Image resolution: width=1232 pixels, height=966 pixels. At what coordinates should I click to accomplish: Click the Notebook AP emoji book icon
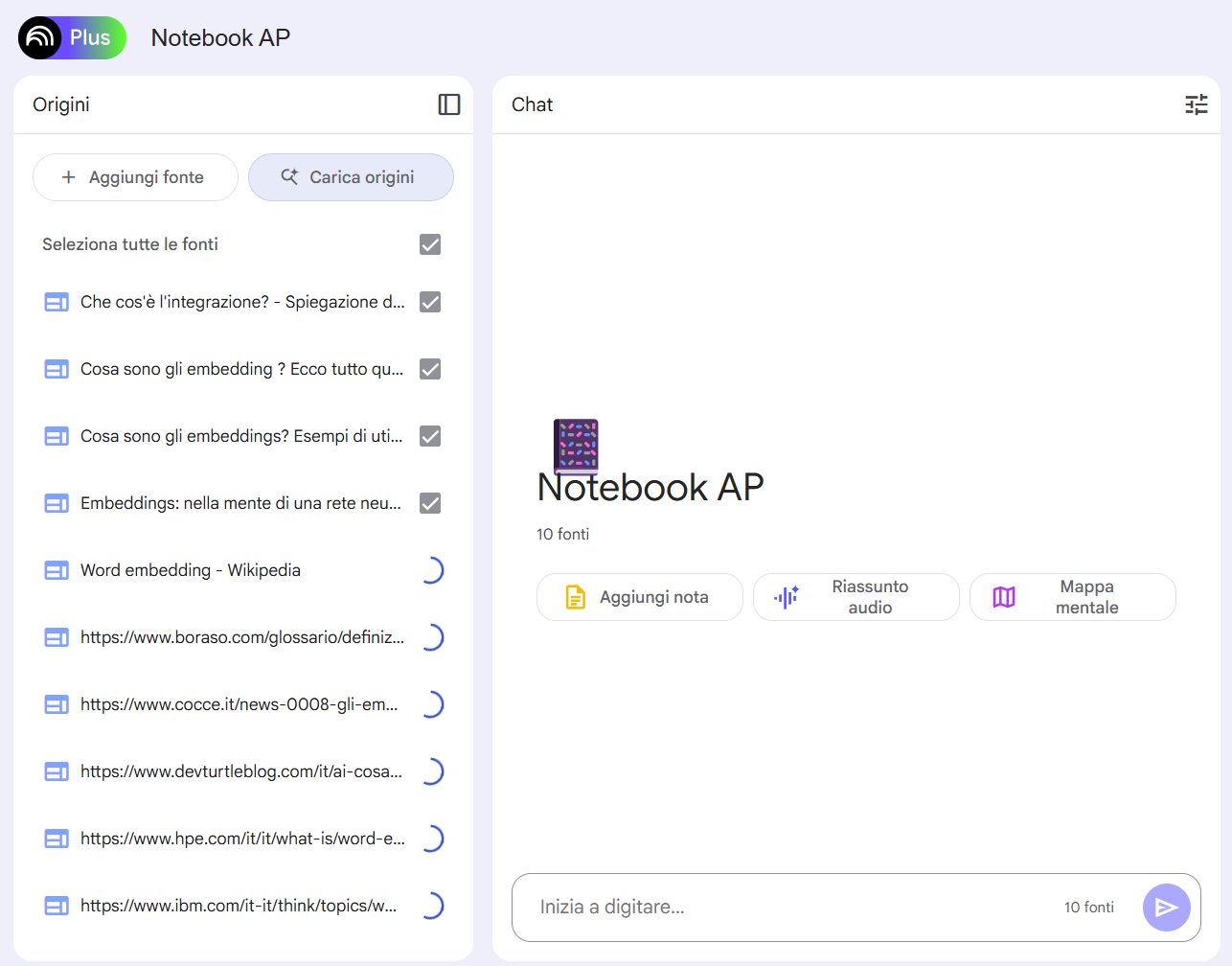(576, 446)
